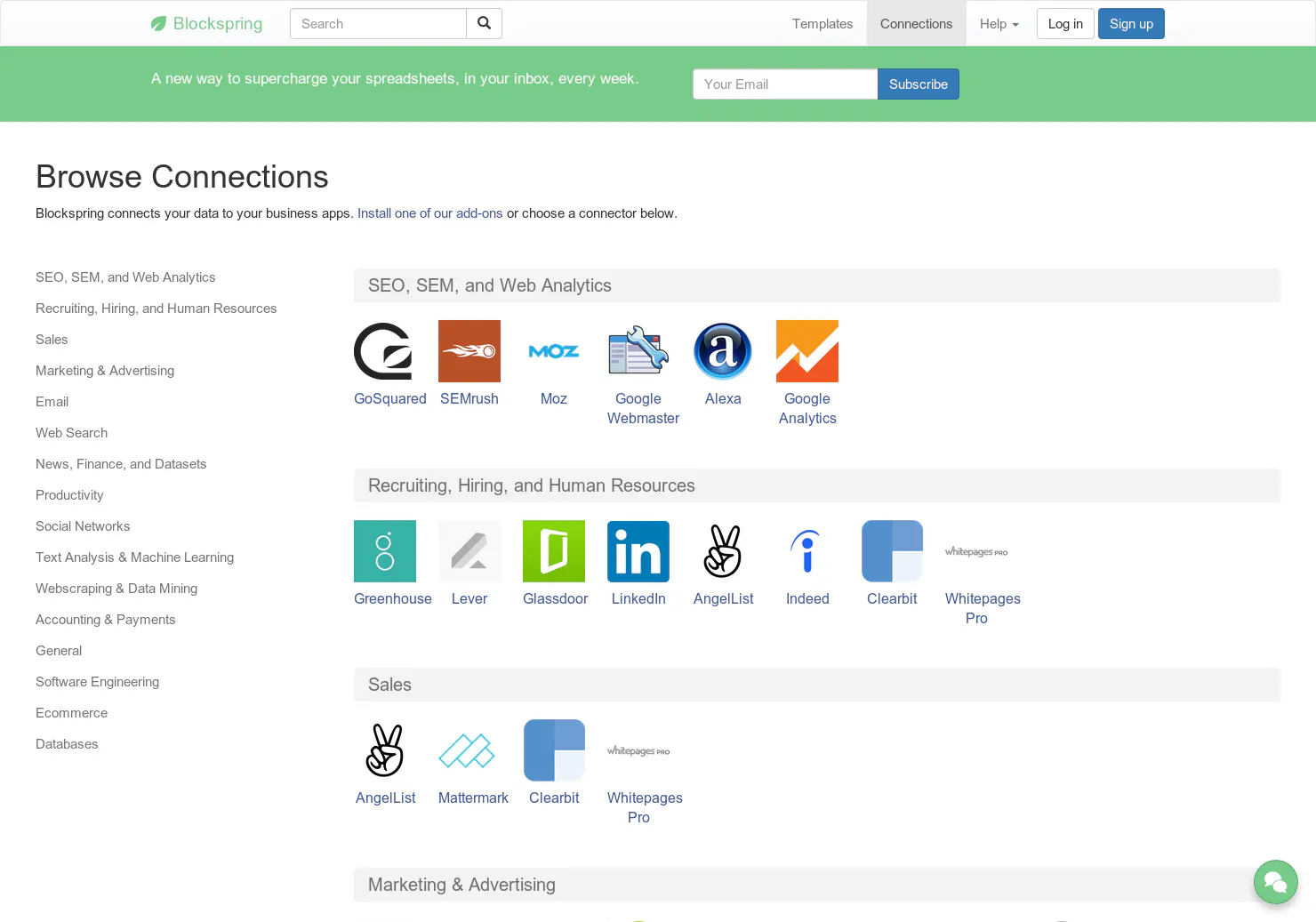
Task: Open the Lever connector icon
Action: tap(469, 551)
